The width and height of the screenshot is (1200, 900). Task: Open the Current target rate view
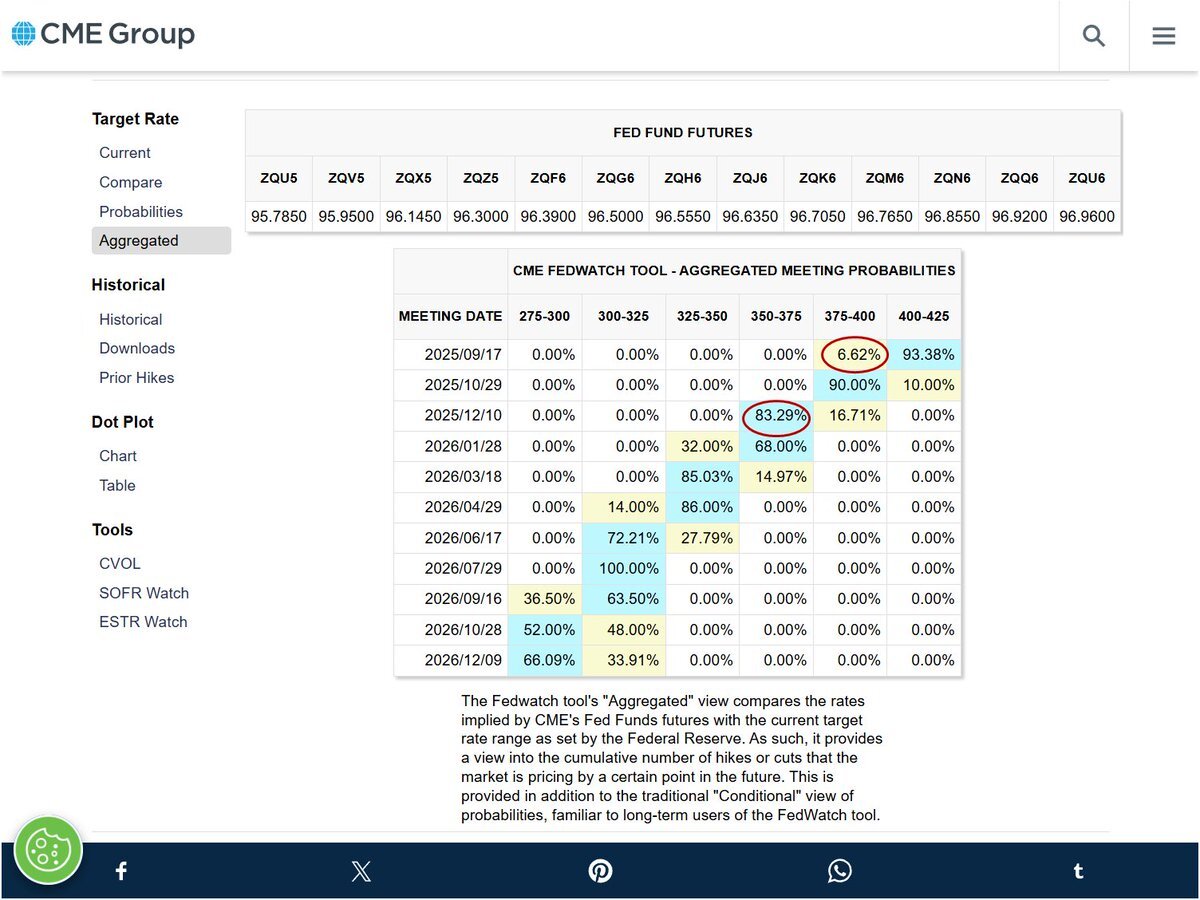coord(125,153)
